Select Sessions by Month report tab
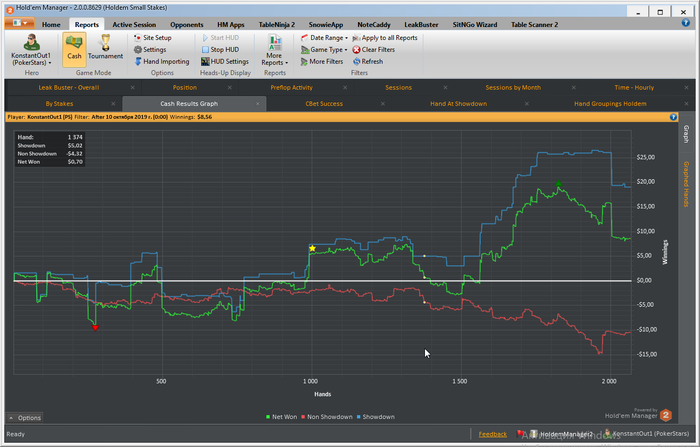Screen dimensions: 700x447 pos(513,88)
